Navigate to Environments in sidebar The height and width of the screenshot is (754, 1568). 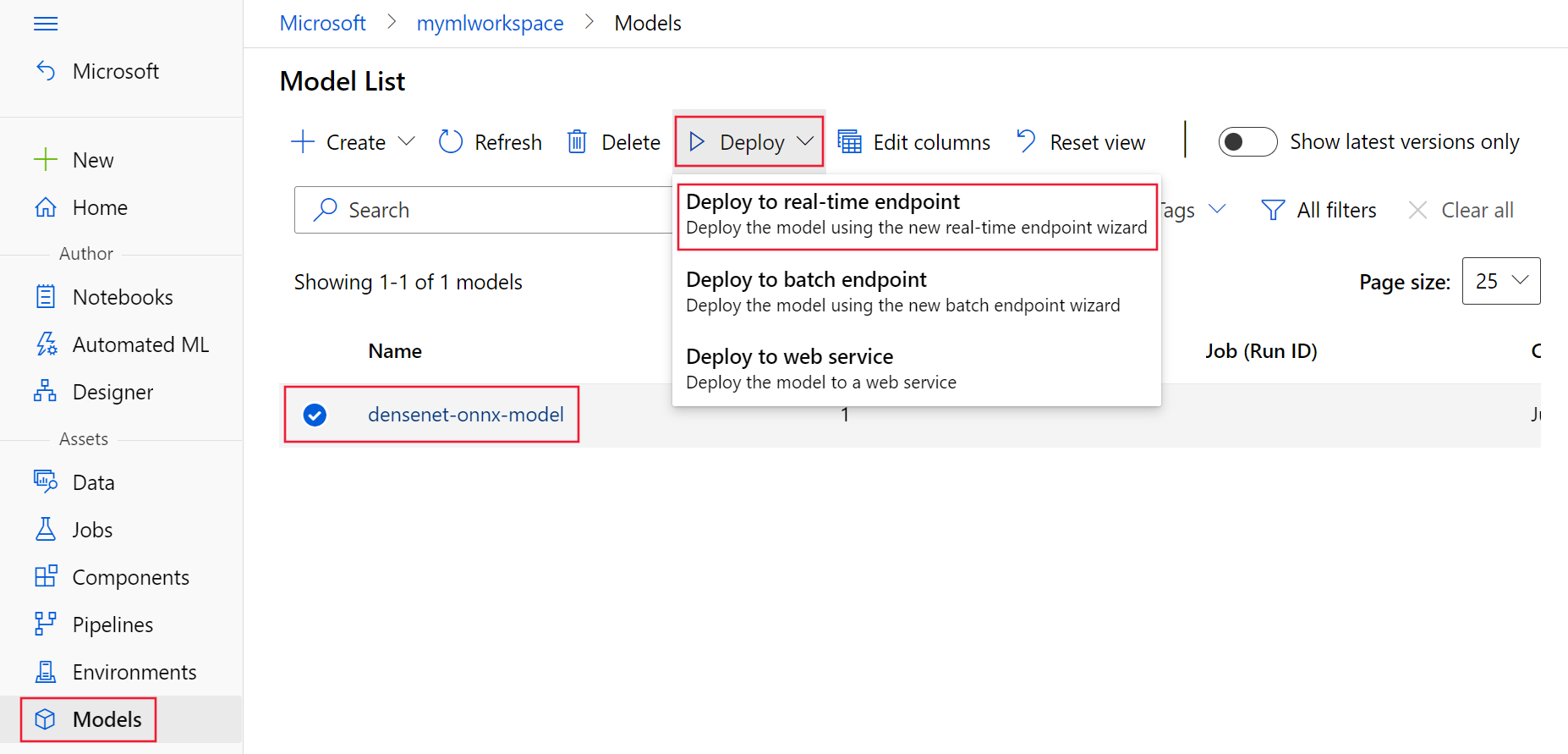pos(134,672)
